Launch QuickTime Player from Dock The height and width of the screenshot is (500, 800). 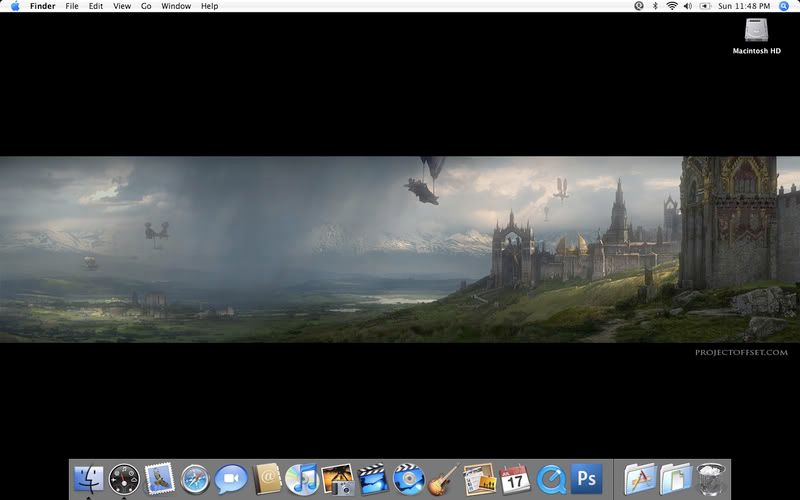(x=551, y=480)
